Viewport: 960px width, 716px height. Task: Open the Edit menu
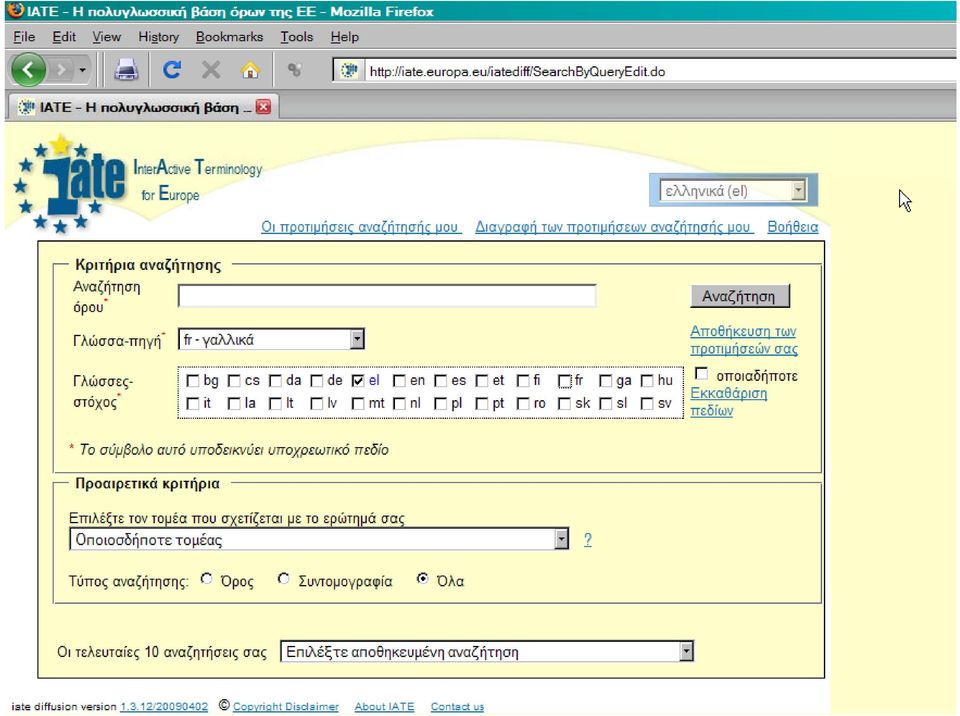(x=64, y=37)
